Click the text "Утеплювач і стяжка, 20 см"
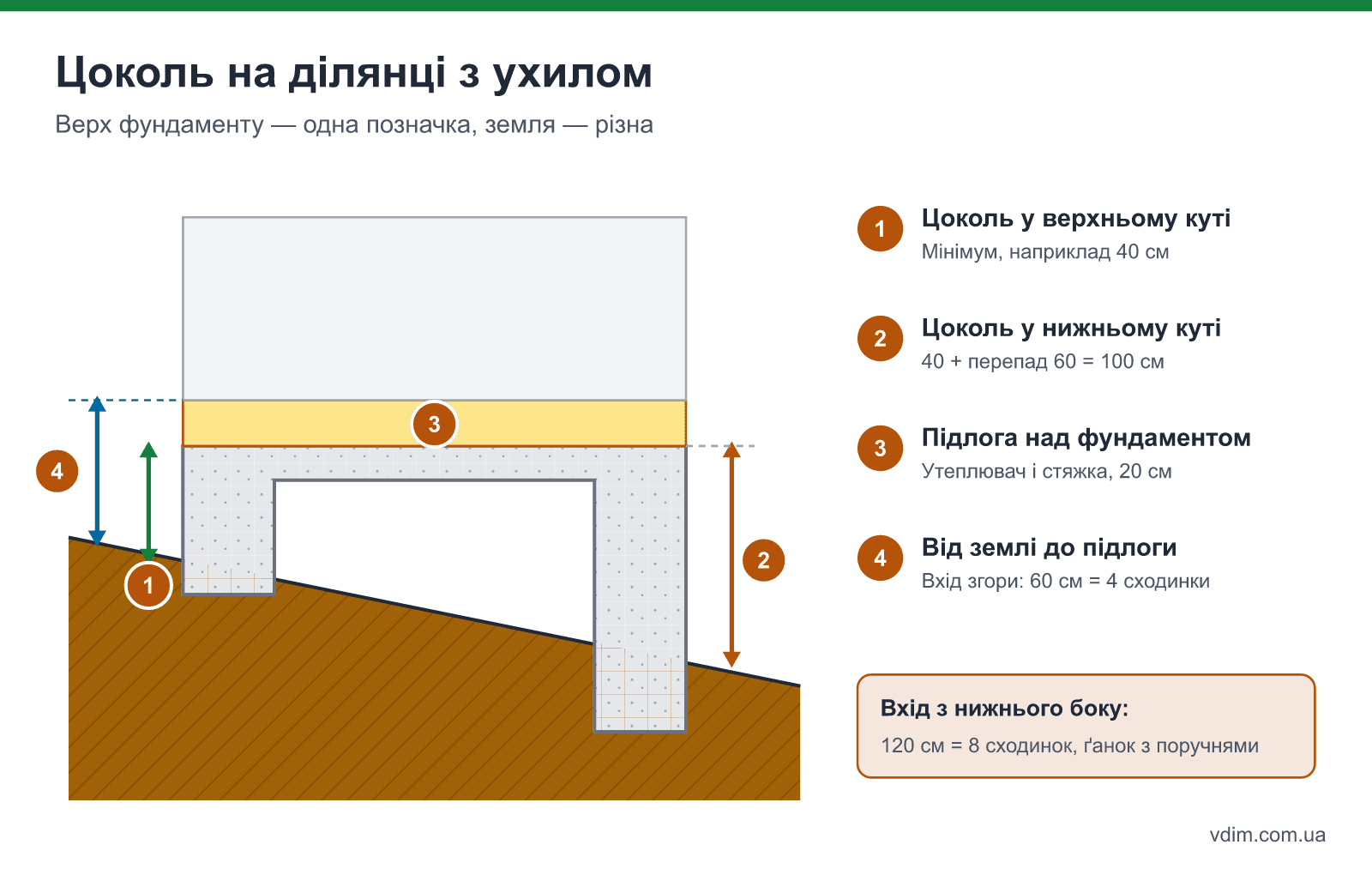Screen dimensions: 1372x869 pos(1046,472)
